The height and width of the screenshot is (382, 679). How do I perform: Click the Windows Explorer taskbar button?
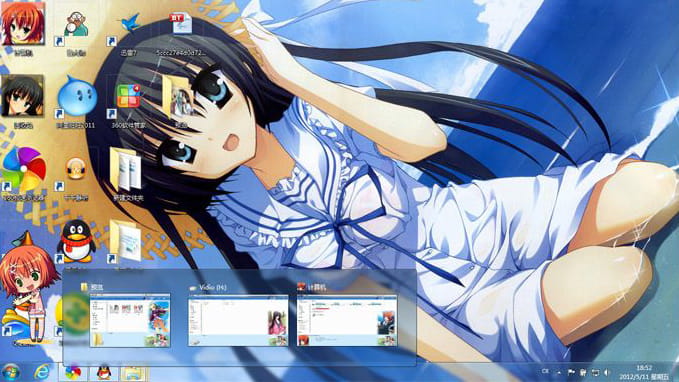click(x=133, y=372)
